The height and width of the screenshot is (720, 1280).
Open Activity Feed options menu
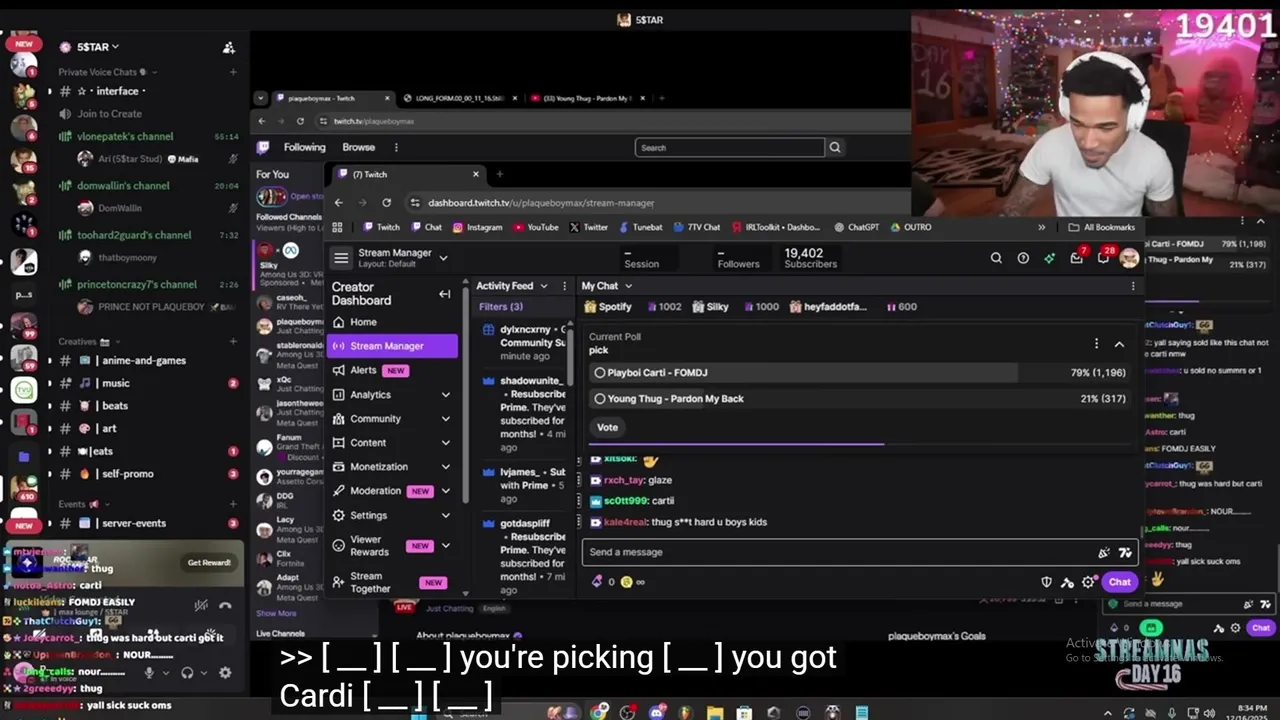click(x=564, y=286)
